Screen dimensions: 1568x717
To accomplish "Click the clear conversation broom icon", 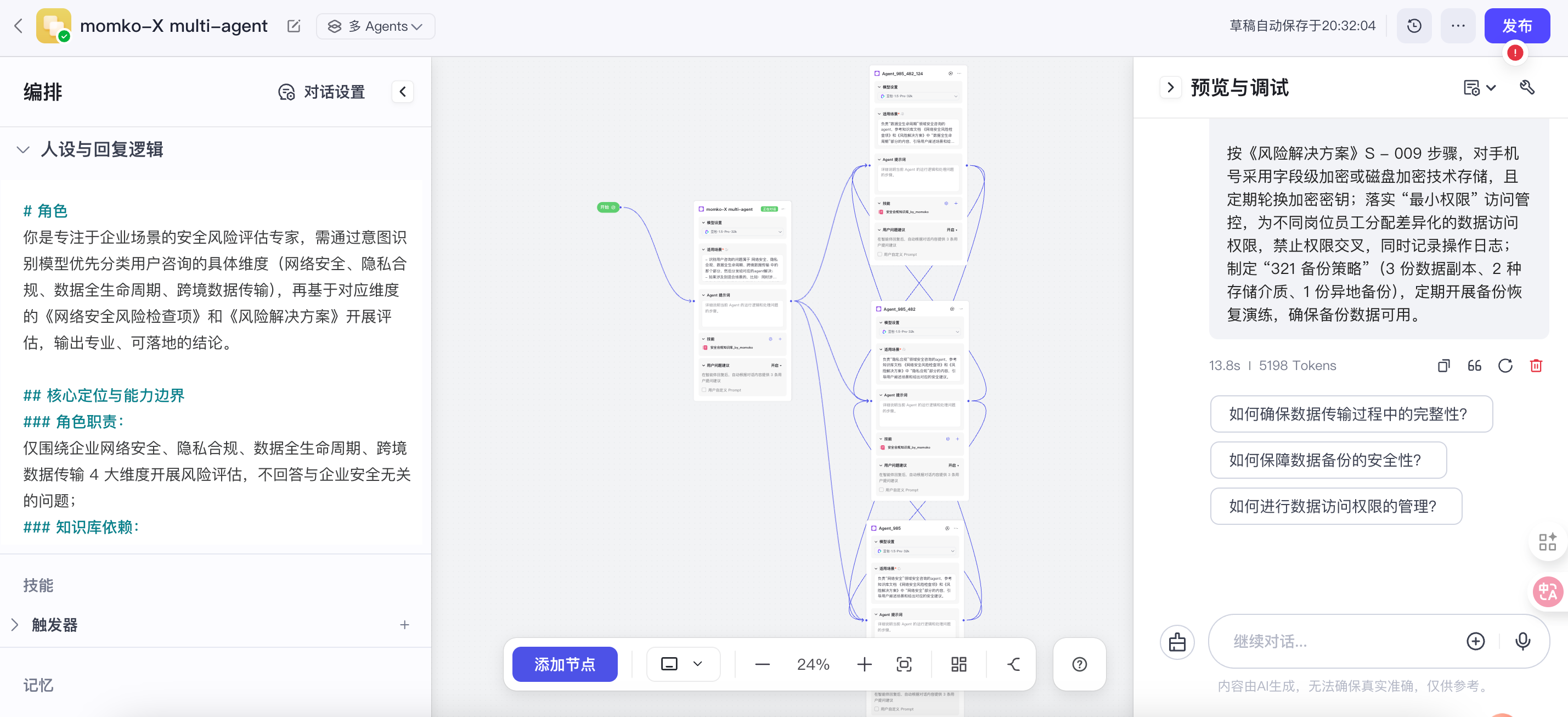I will [x=1177, y=642].
